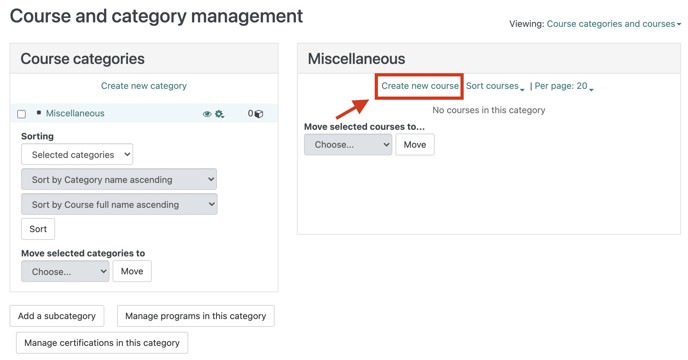688x360 pixels.
Task: Tick the Miscellaneous category checkbox
Action: (x=22, y=114)
